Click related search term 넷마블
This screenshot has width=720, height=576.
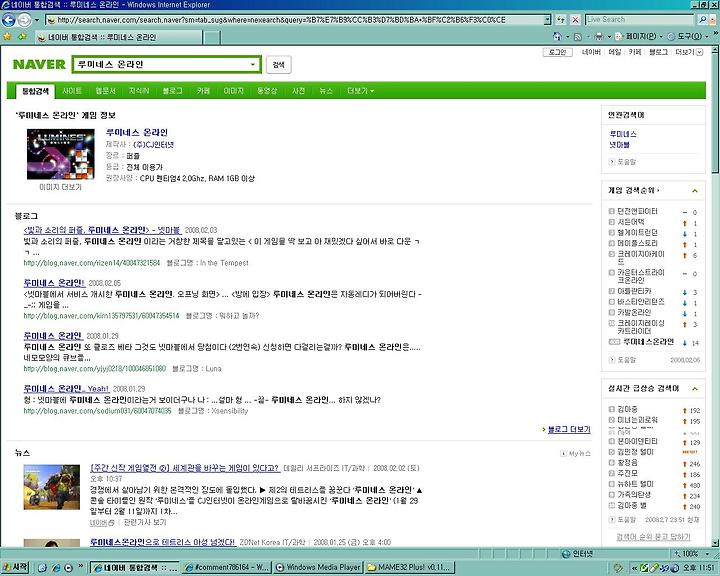(x=619, y=145)
